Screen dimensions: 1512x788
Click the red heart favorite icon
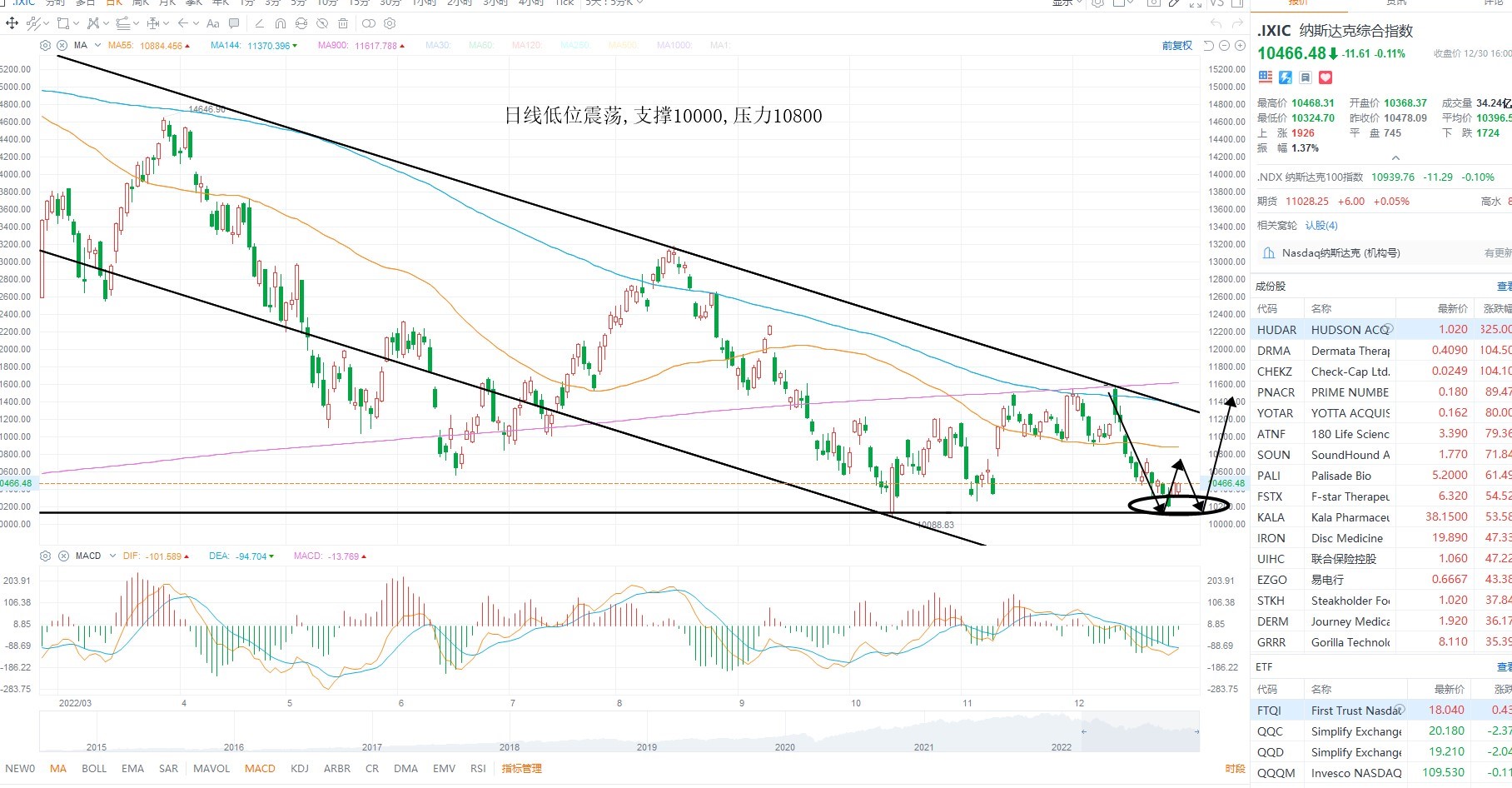click(x=1325, y=77)
